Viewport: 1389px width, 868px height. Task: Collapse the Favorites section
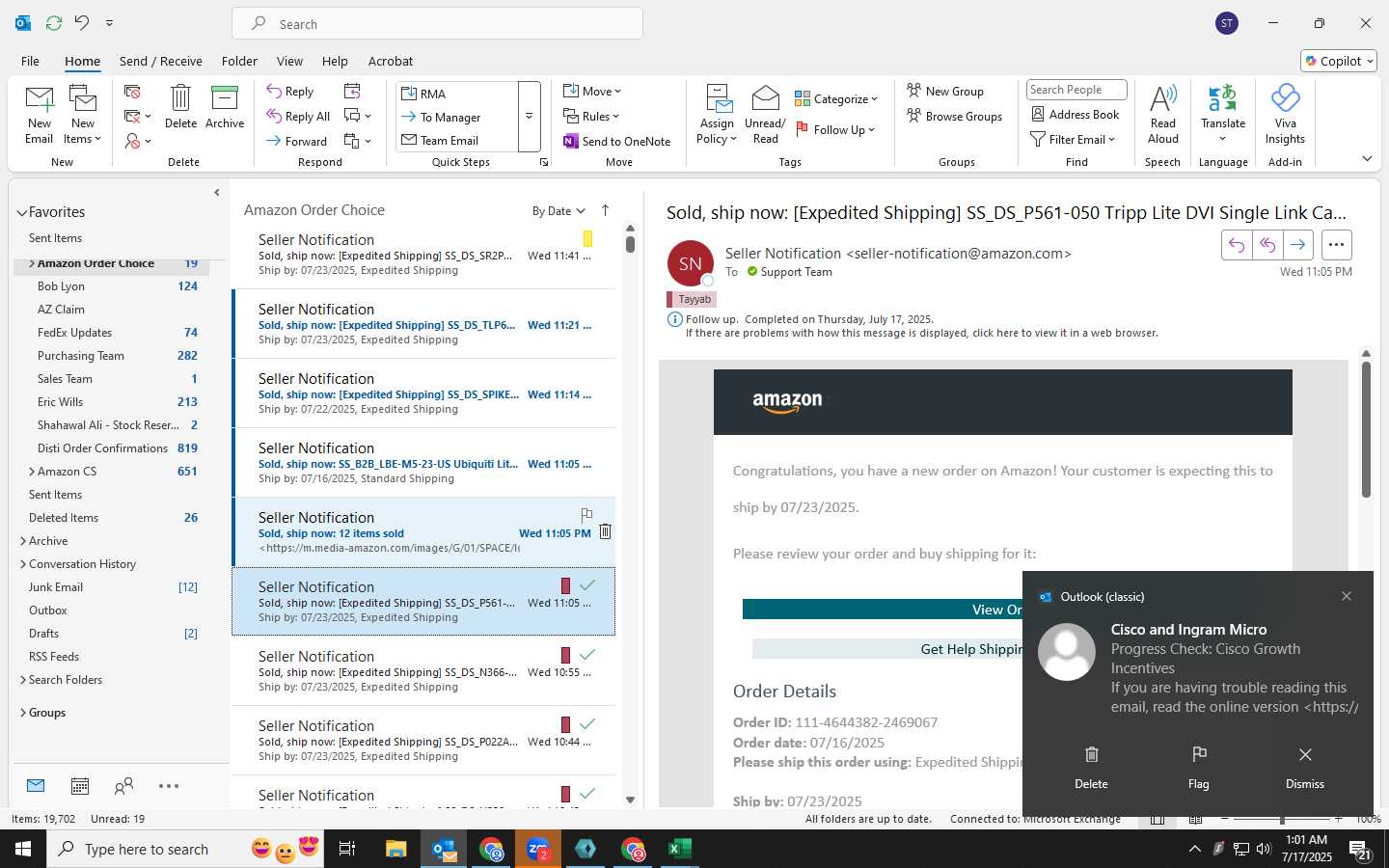point(21,212)
